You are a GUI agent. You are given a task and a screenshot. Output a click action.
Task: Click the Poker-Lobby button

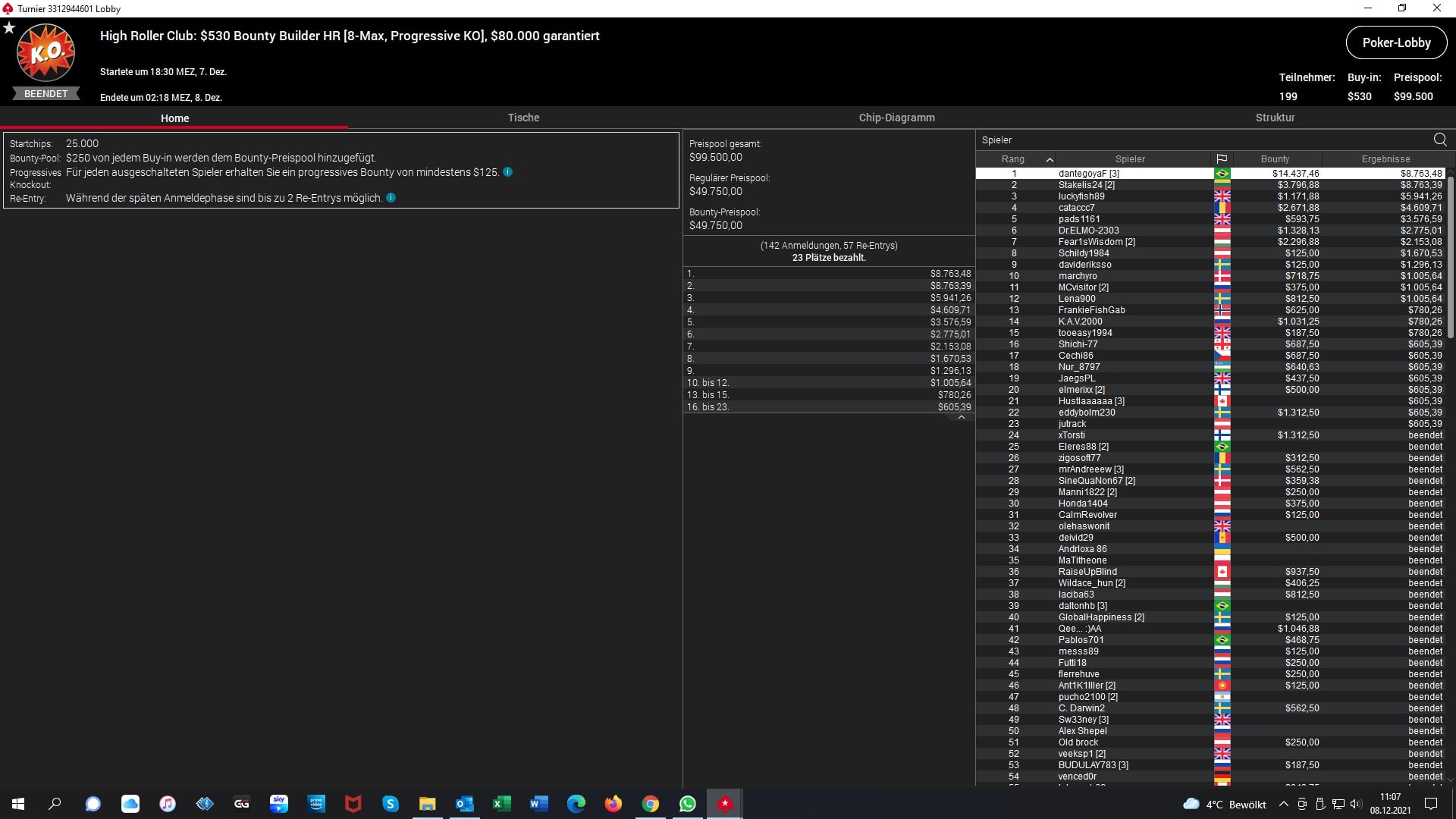[1396, 42]
